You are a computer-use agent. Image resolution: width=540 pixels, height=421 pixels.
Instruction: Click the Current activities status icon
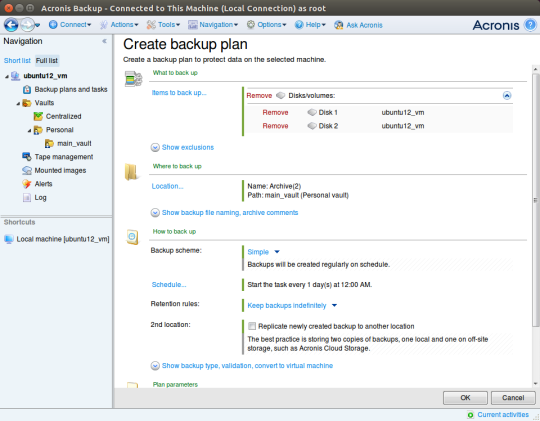(470, 415)
